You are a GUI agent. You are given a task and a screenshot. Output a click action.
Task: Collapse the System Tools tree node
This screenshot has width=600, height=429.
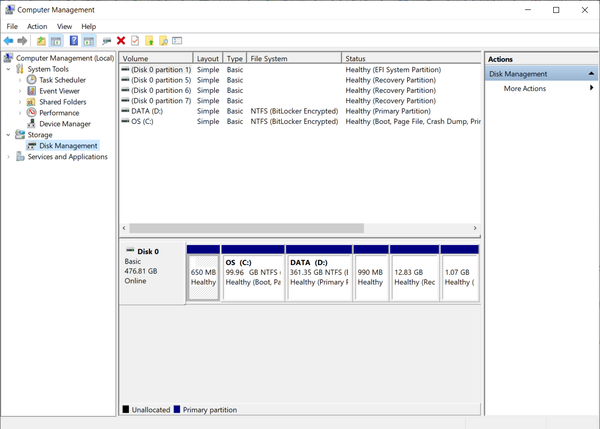pyautogui.click(x=9, y=69)
